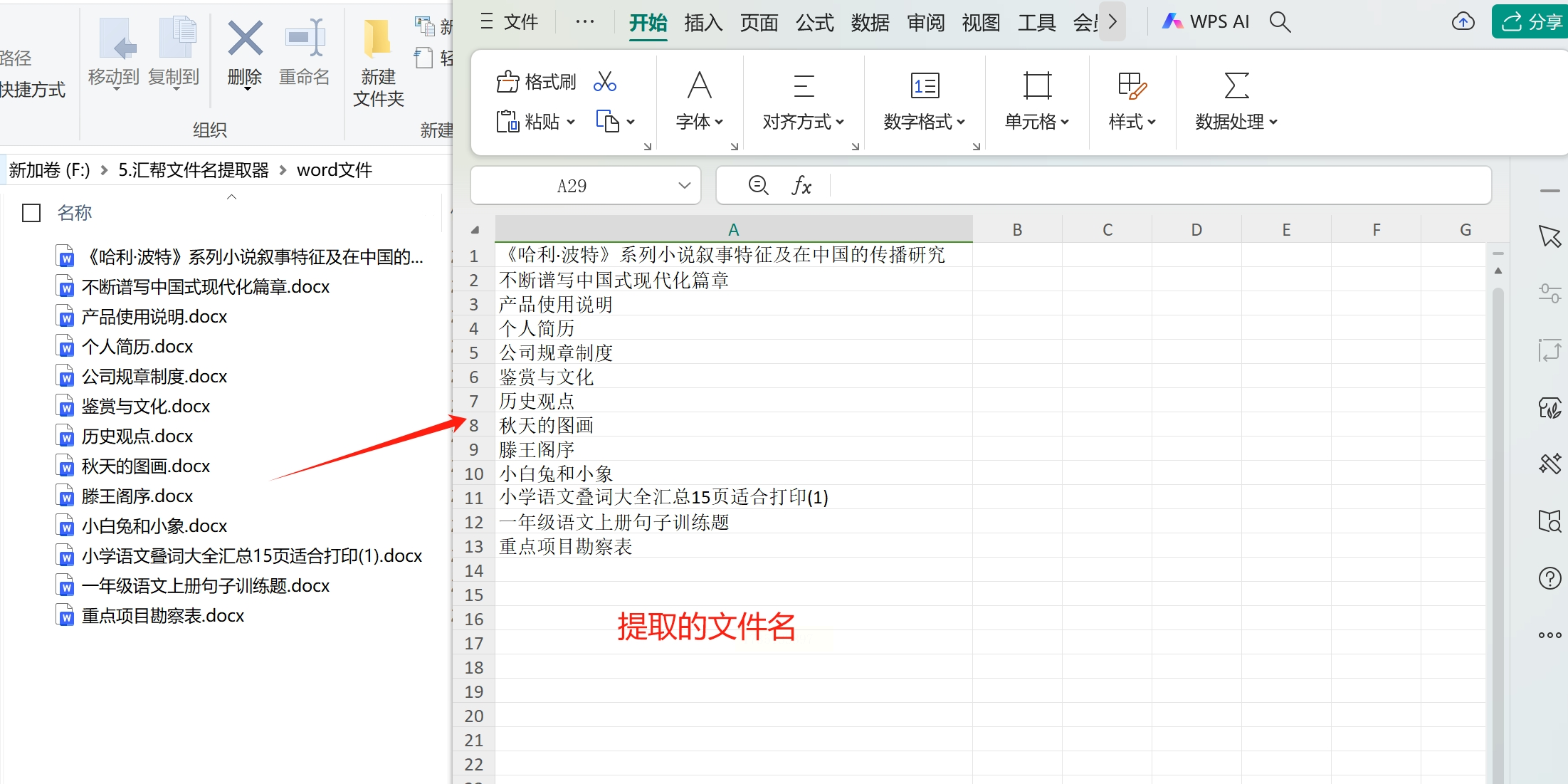Open WPS AI button
Image resolution: width=1568 pixels, height=784 pixels.
(1206, 22)
